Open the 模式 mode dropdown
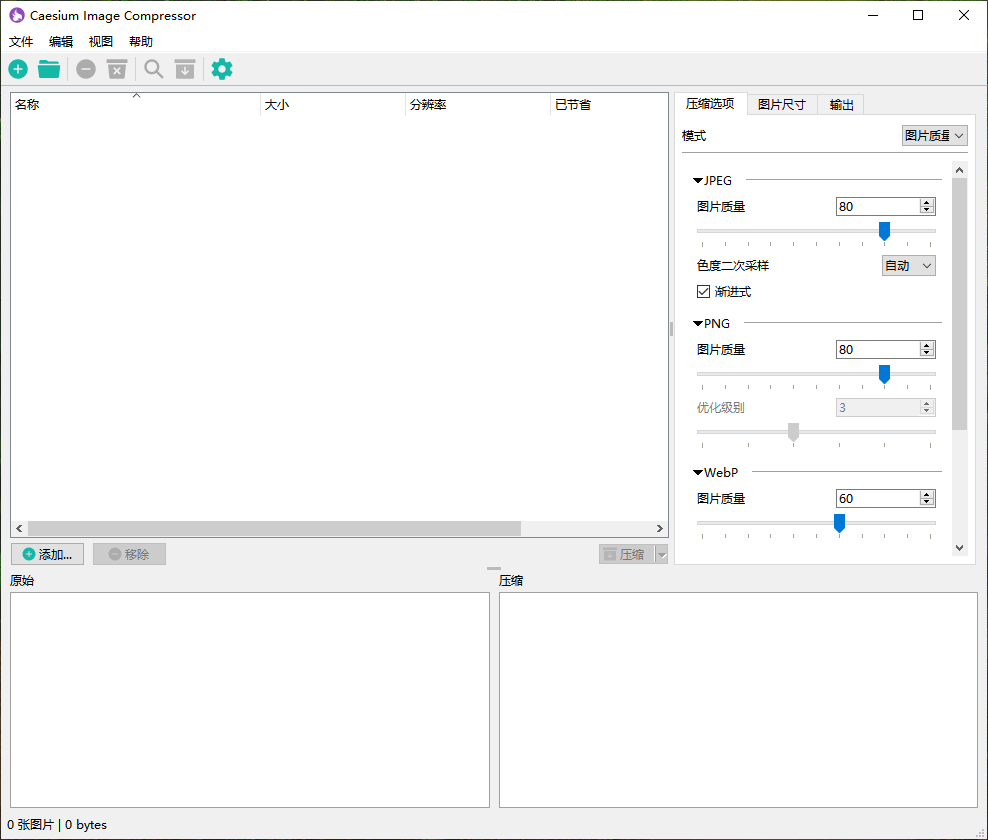 (934, 136)
